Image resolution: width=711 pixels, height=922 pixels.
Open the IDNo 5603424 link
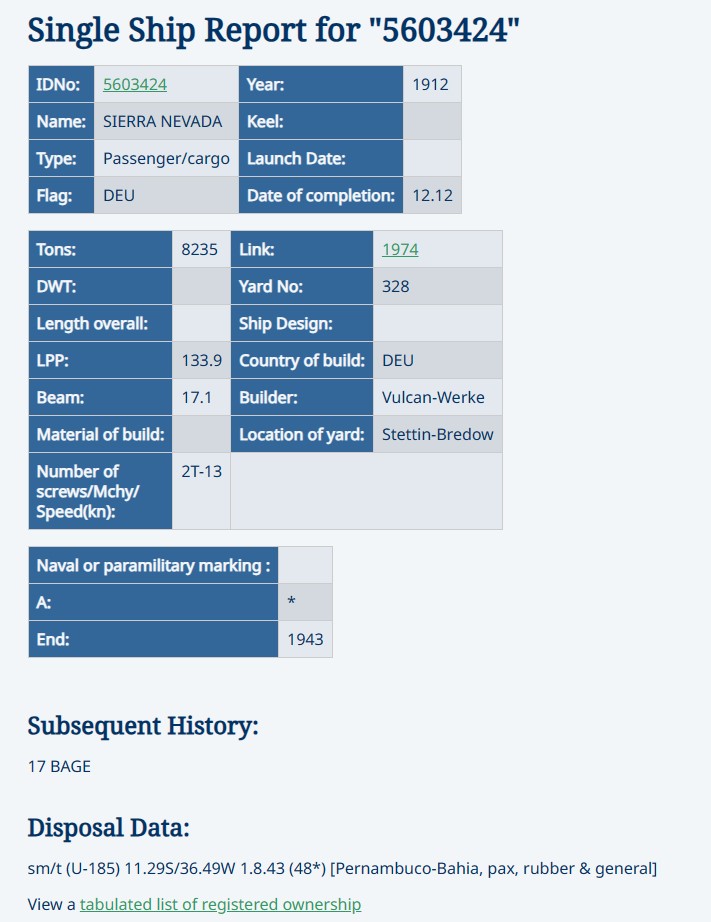(135, 85)
